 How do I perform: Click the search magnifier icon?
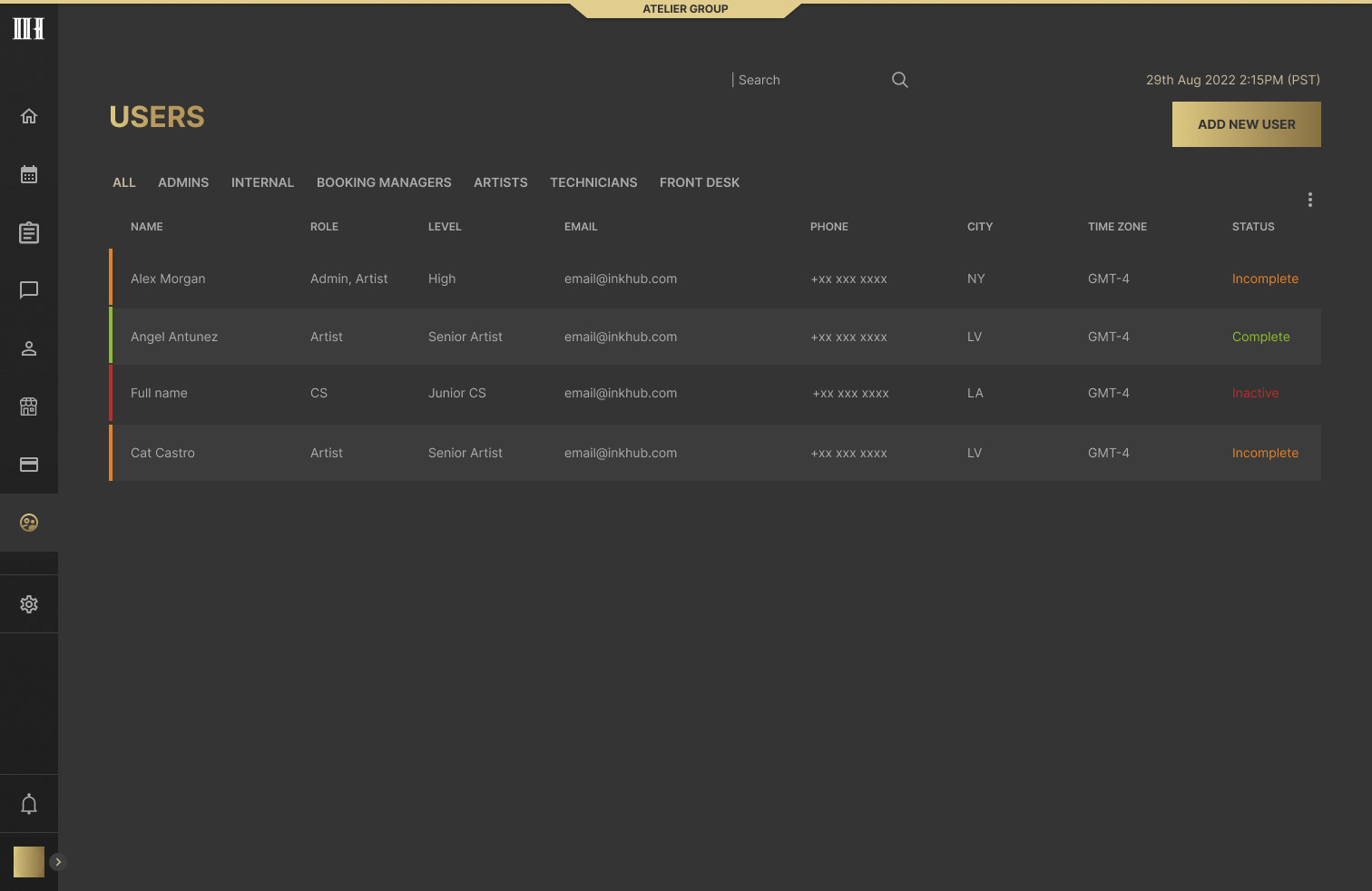900,80
